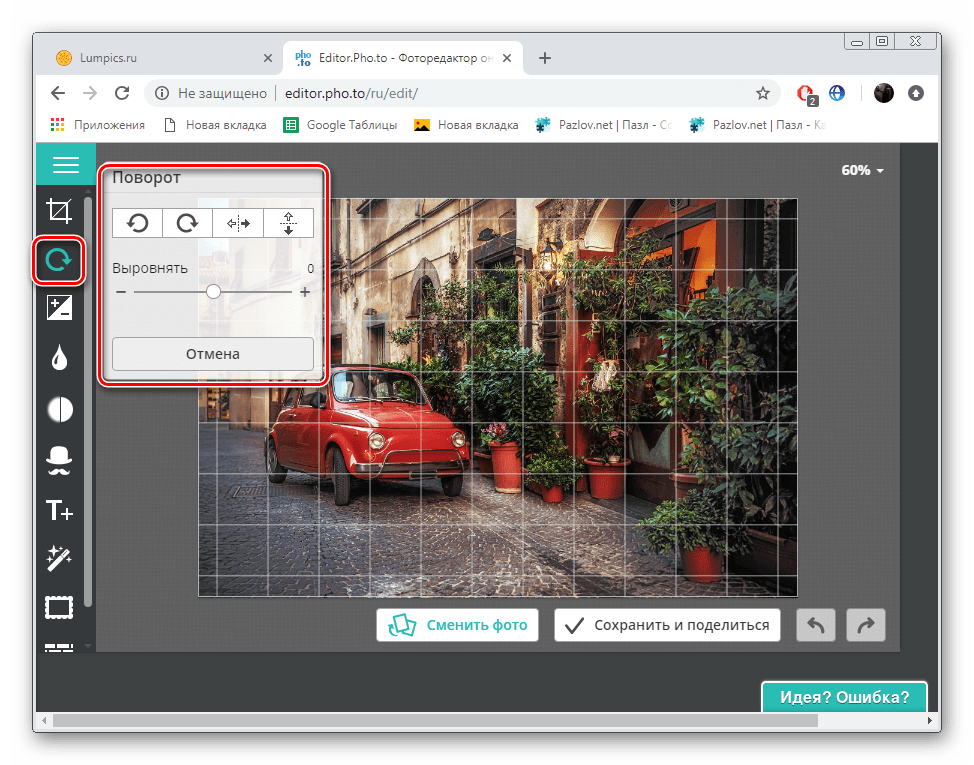Open the second Новая вкладка bookmark with picture icon
The image size is (974, 765).
466,125
